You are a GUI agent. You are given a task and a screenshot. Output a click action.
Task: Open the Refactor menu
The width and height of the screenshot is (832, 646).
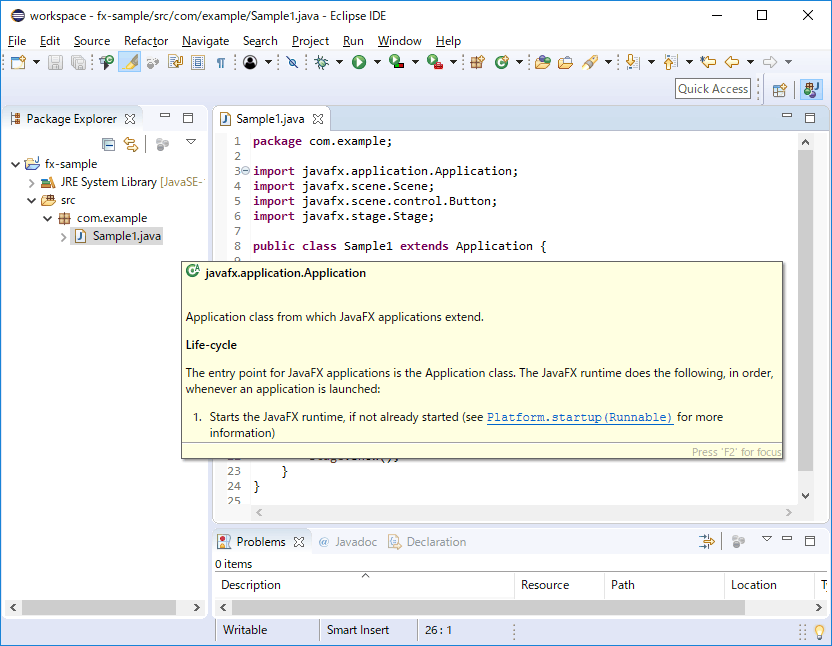146,41
